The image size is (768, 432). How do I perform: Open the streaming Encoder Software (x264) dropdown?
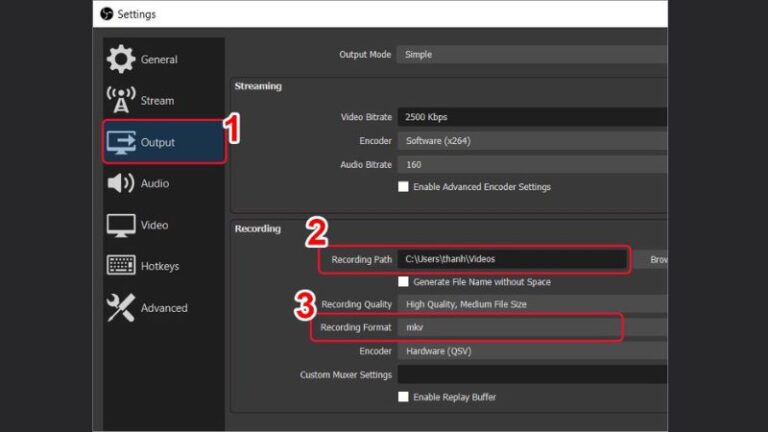coord(532,141)
